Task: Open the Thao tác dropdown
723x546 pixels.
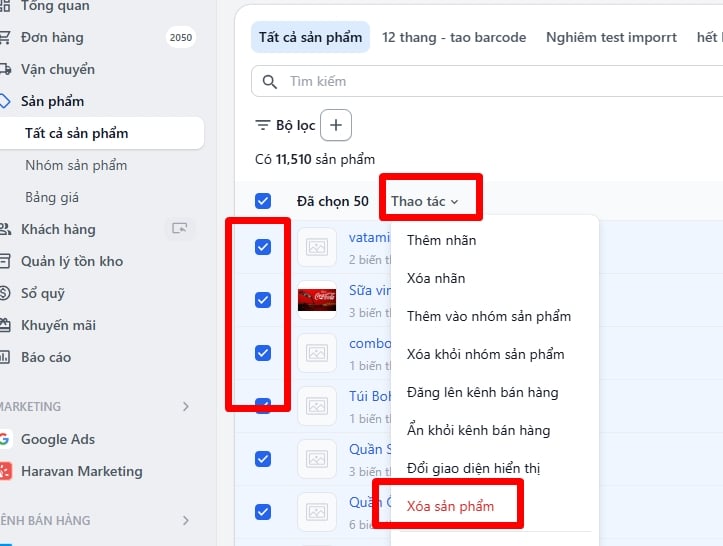Action: coord(424,201)
